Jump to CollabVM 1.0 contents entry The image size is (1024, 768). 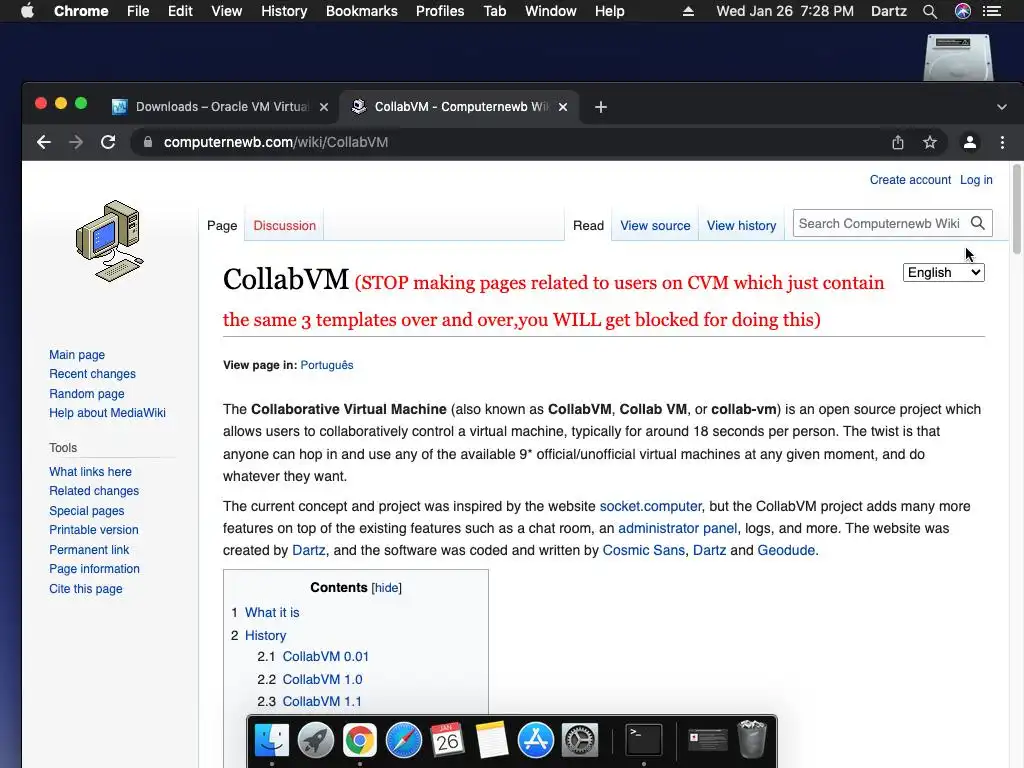pos(322,679)
